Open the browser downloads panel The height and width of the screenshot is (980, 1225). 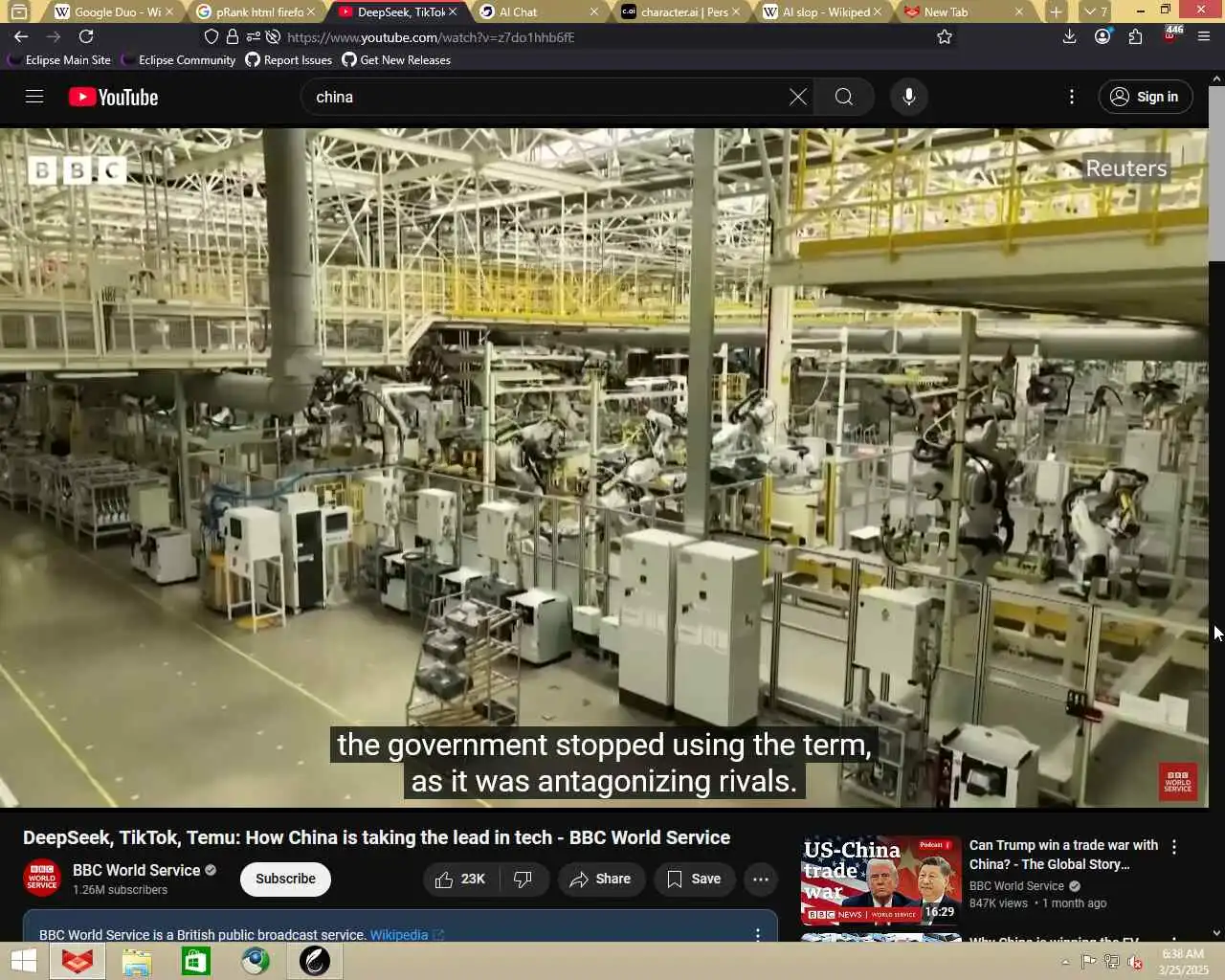1070,36
